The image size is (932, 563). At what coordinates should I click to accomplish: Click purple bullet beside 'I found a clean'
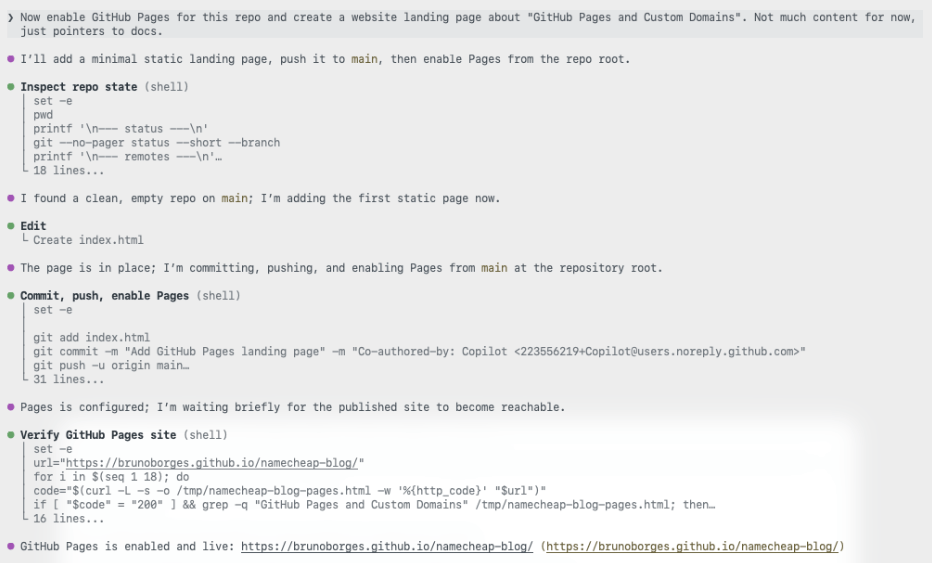tap(11, 198)
